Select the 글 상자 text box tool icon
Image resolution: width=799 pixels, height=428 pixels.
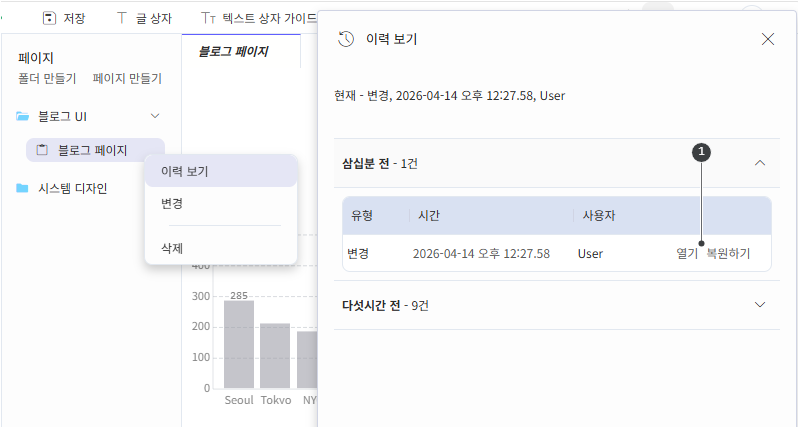(x=122, y=18)
